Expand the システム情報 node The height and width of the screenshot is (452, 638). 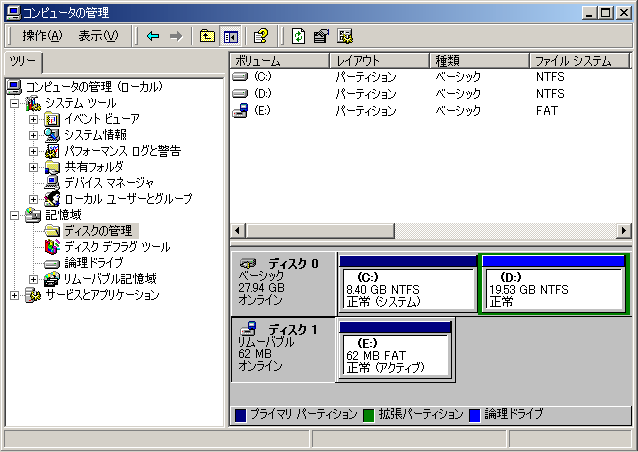tap(33, 135)
